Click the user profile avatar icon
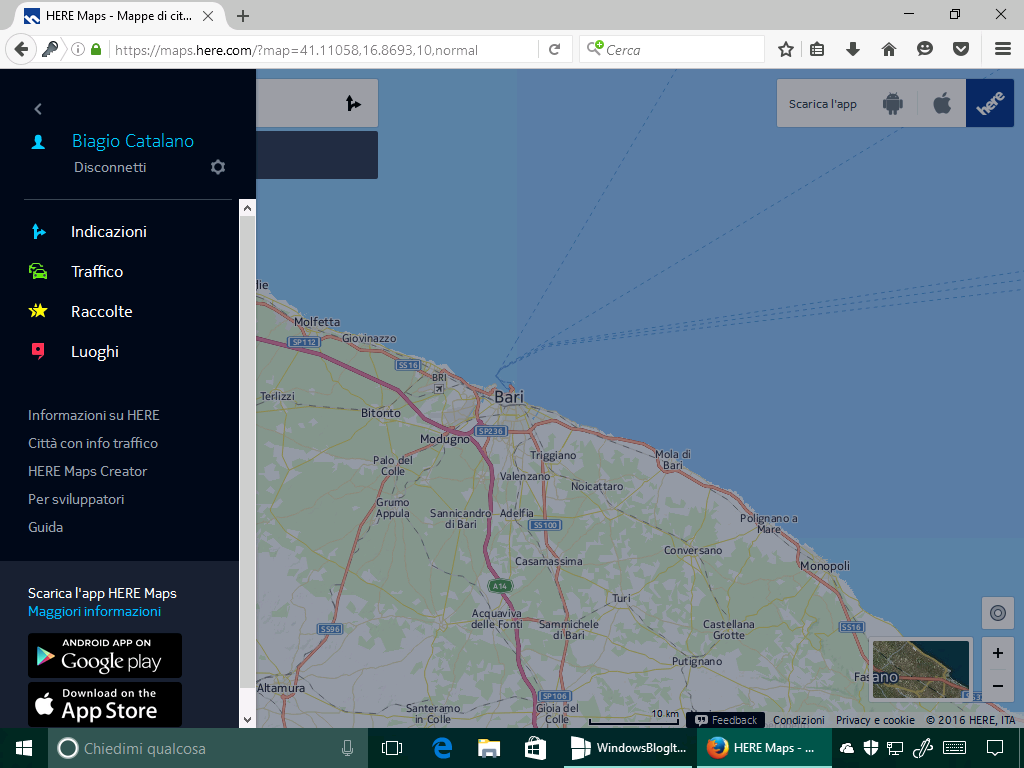Image resolution: width=1024 pixels, height=768 pixels. tap(39, 142)
